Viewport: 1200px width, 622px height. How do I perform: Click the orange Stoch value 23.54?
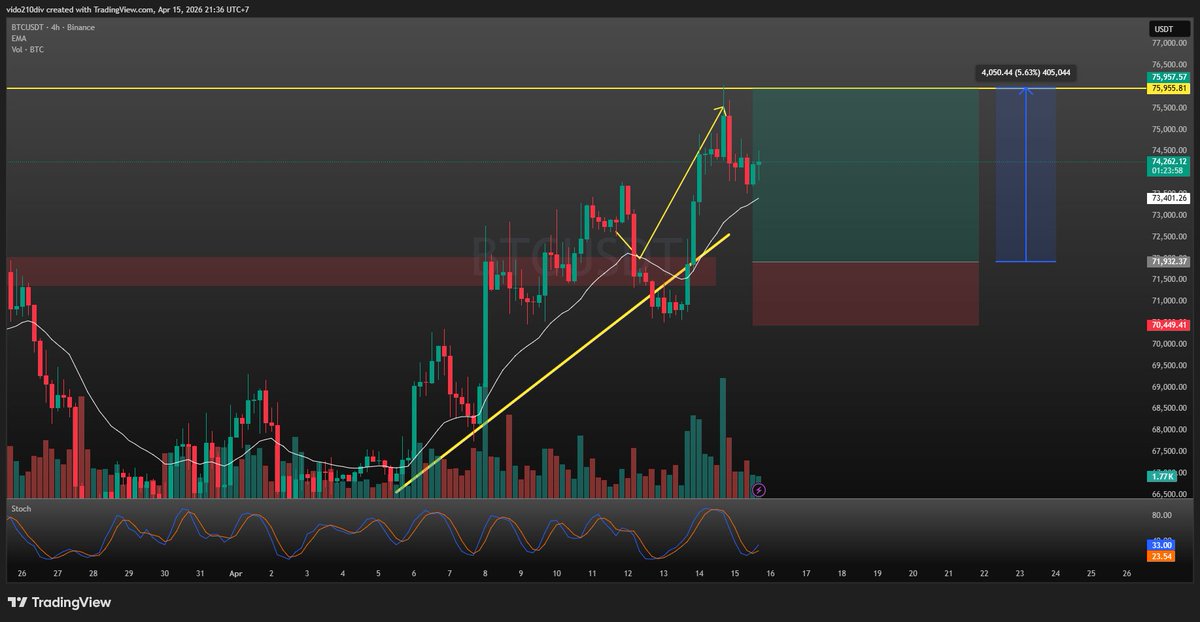pyautogui.click(x=1163, y=556)
